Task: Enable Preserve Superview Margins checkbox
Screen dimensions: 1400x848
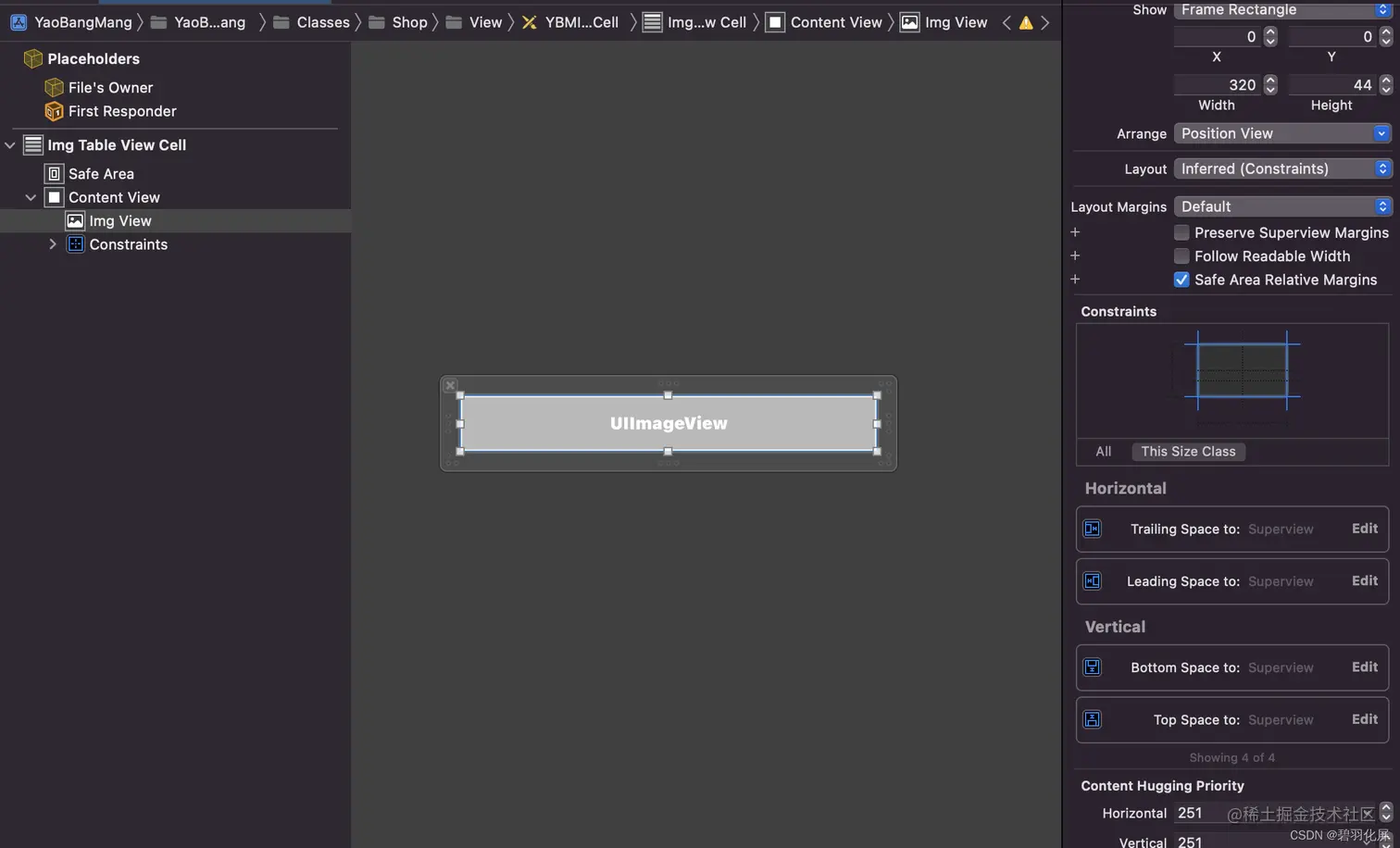Action: point(1181,232)
